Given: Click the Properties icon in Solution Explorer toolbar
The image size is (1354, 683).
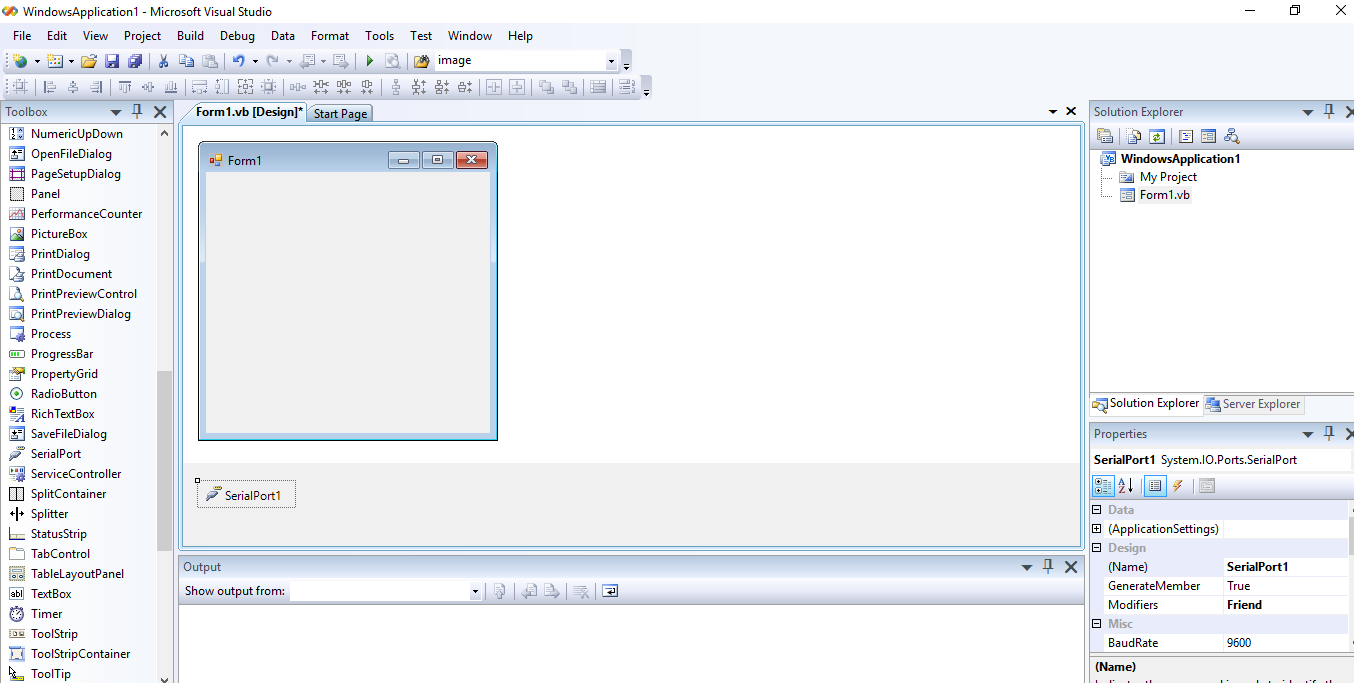Looking at the screenshot, I should coord(1105,136).
